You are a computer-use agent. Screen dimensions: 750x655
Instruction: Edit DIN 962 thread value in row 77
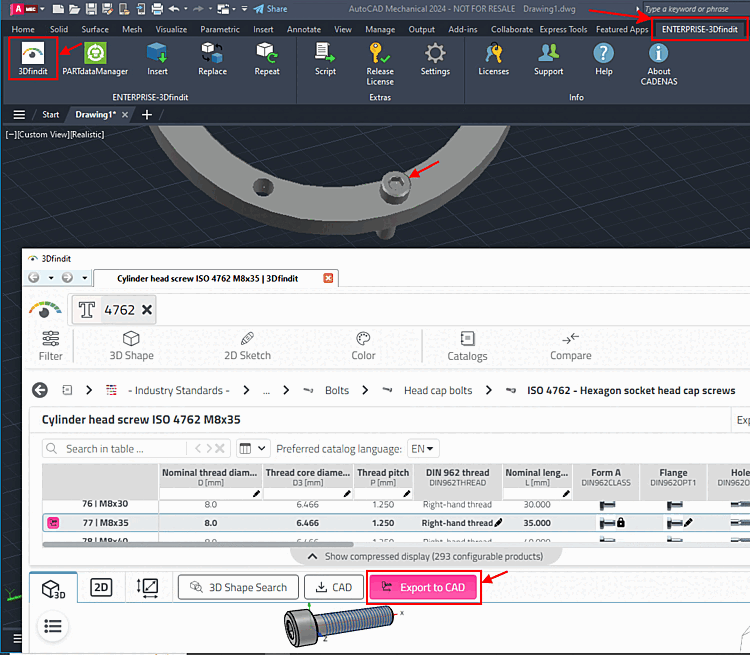tap(498, 523)
